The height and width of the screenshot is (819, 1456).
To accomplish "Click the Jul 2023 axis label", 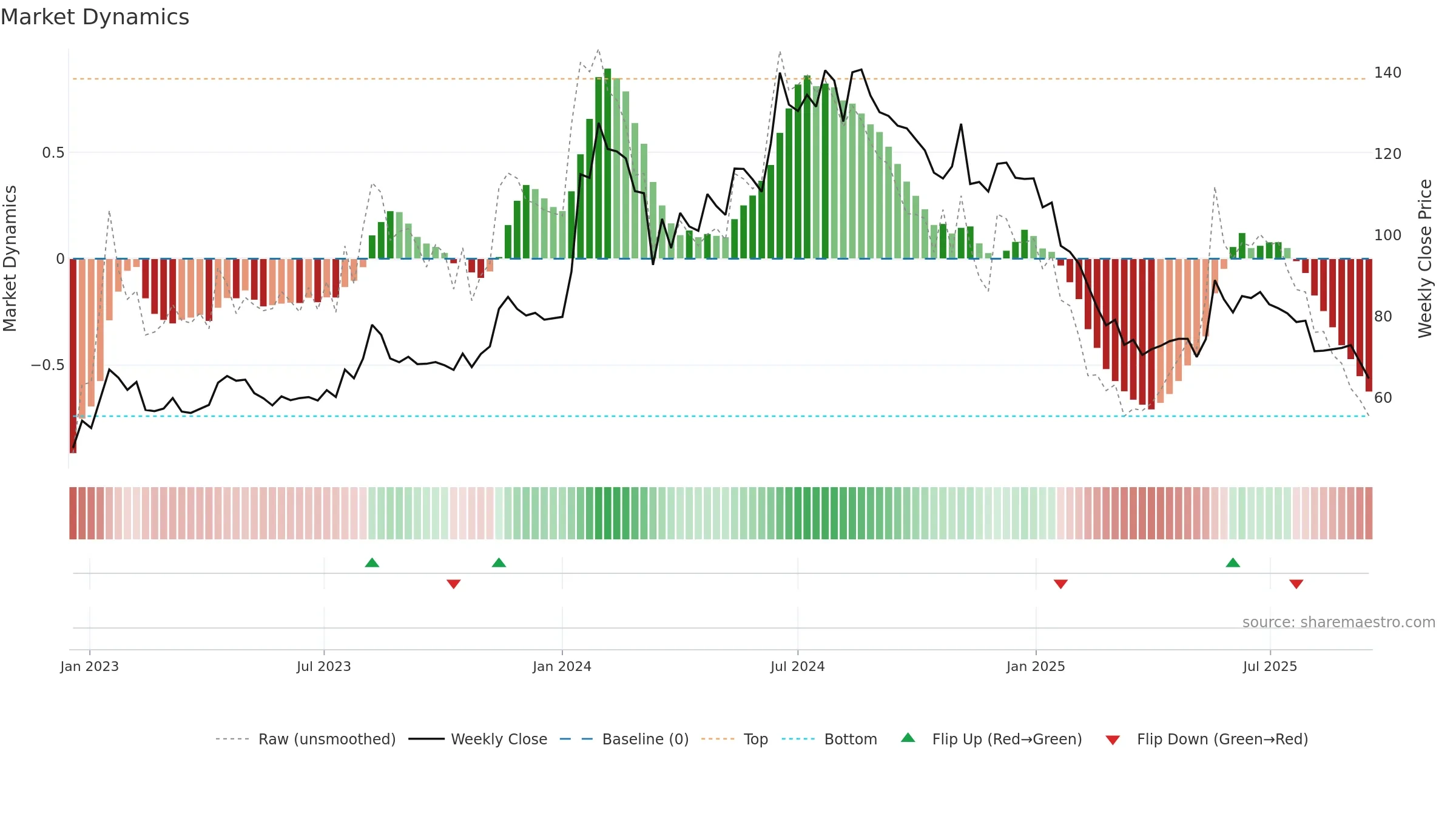I will (x=324, y=666).
